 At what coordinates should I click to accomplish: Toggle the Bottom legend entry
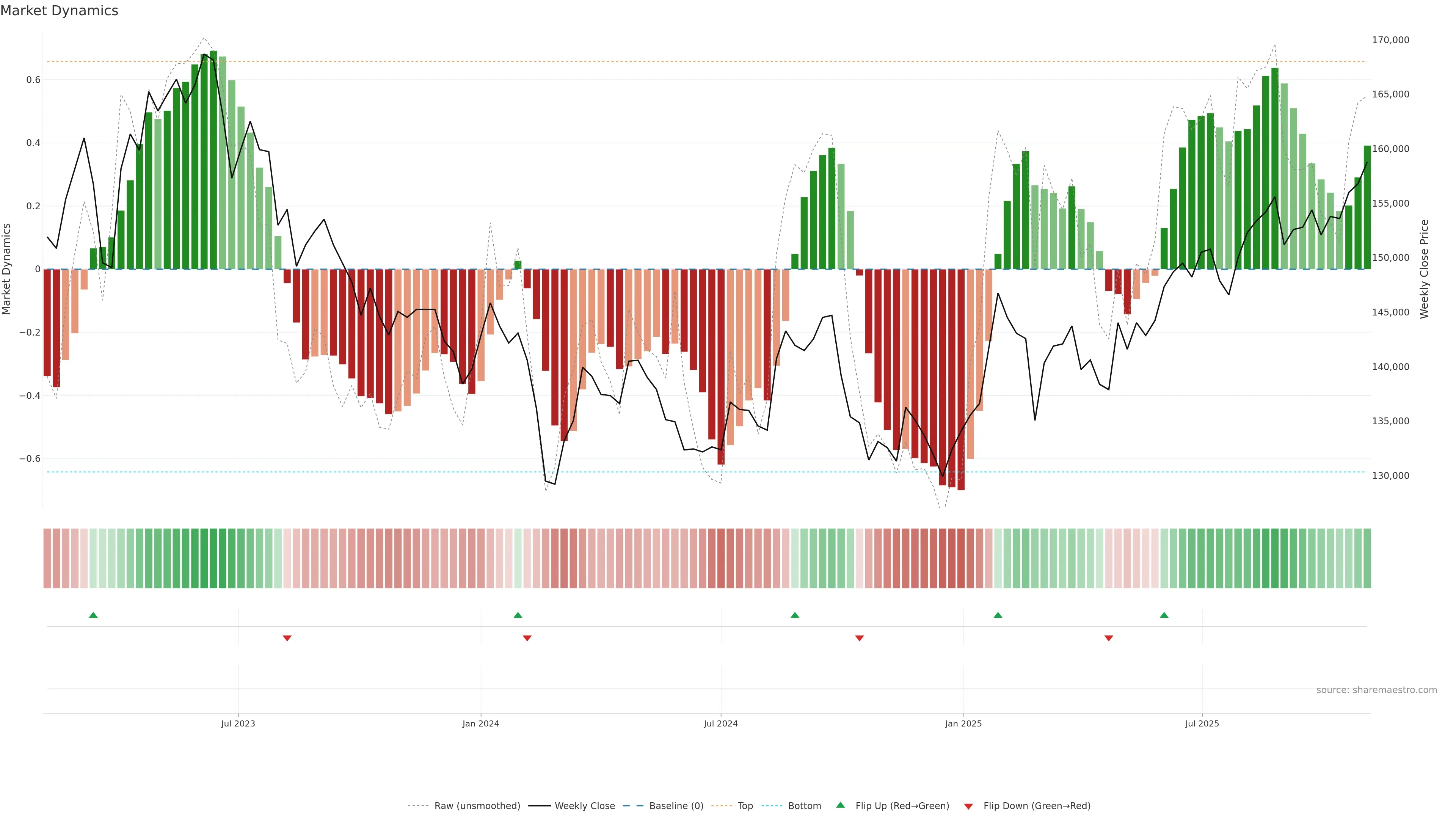click(x=804, y=806)
